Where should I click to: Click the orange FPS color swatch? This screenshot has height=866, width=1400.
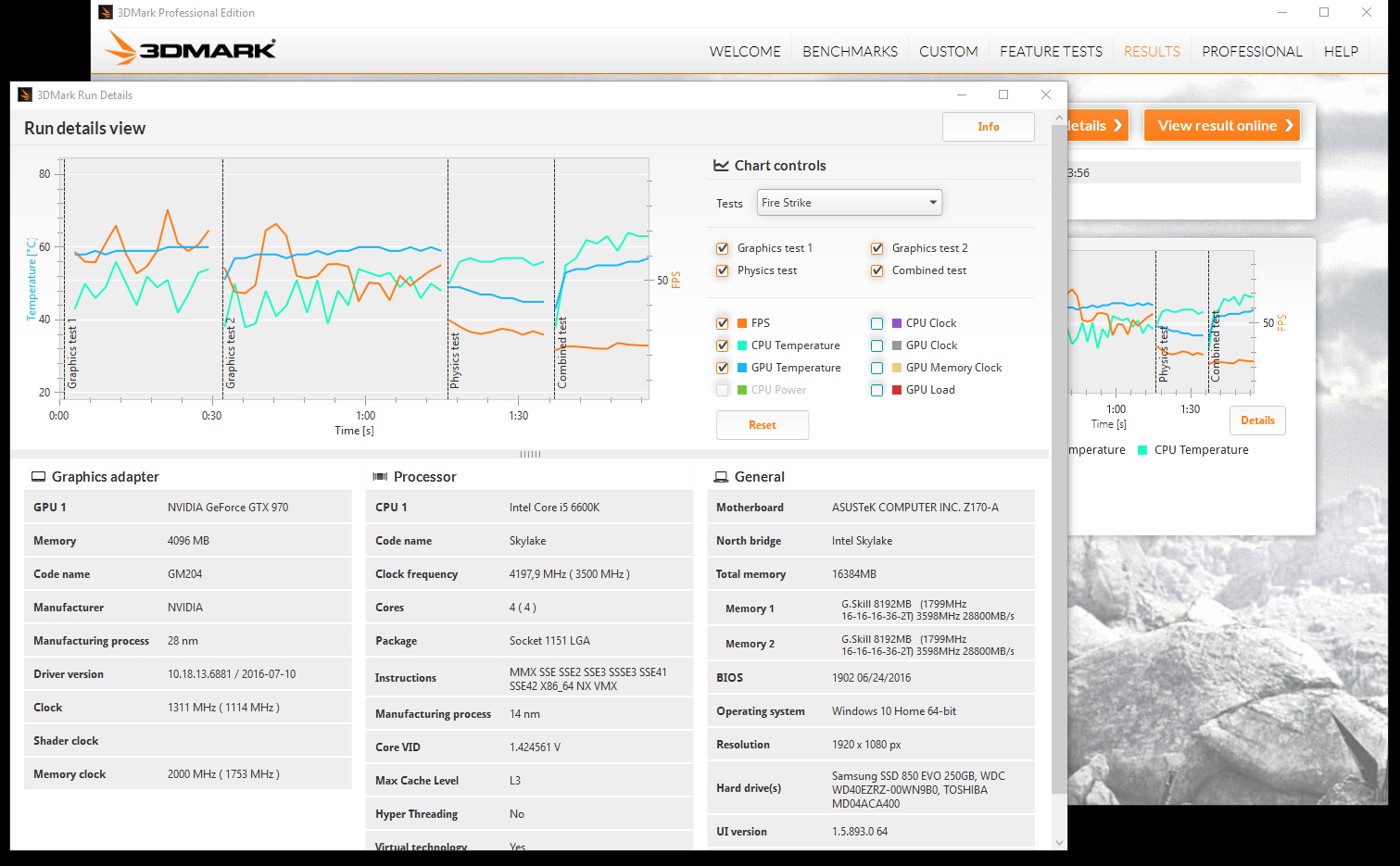point(742,323)
